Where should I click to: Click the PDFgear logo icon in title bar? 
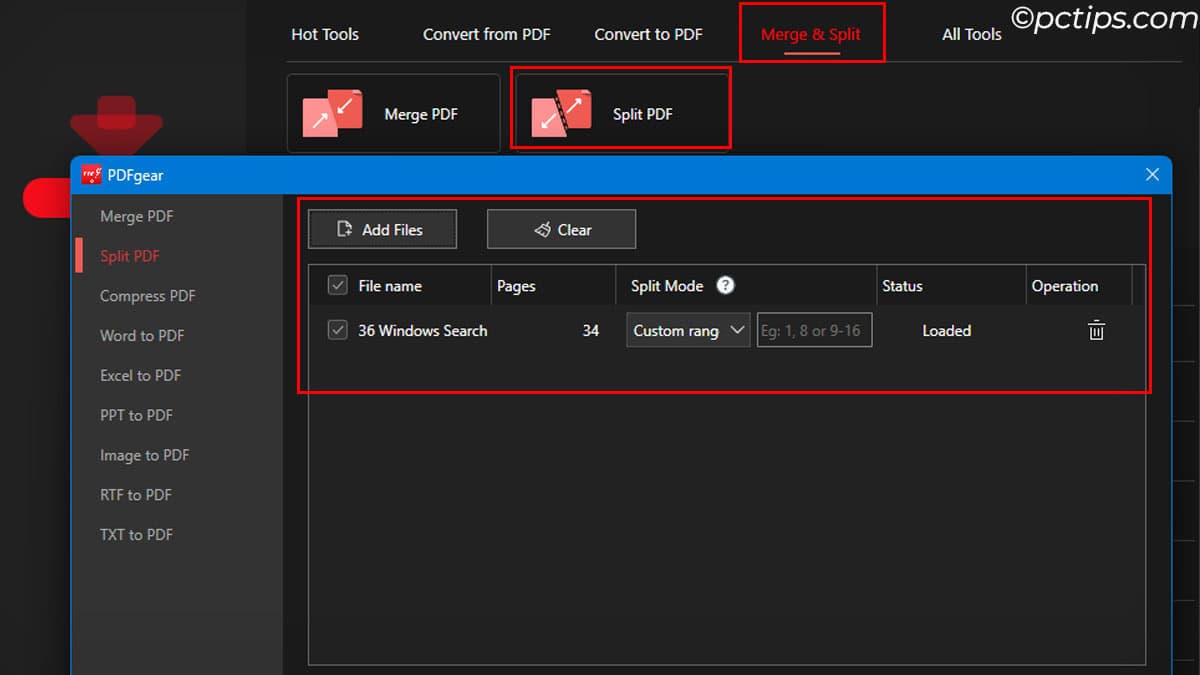[x=92, y=175]
